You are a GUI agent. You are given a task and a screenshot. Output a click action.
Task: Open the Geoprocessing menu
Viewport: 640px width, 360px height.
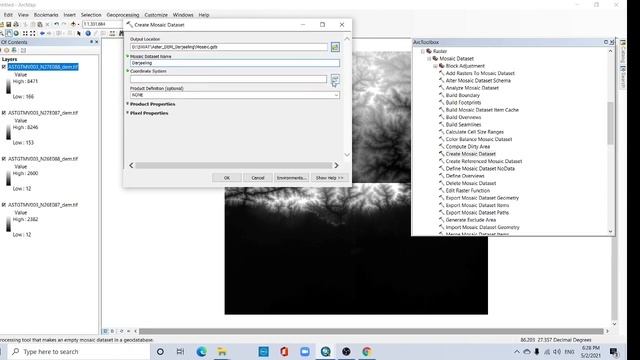[123, 15]
